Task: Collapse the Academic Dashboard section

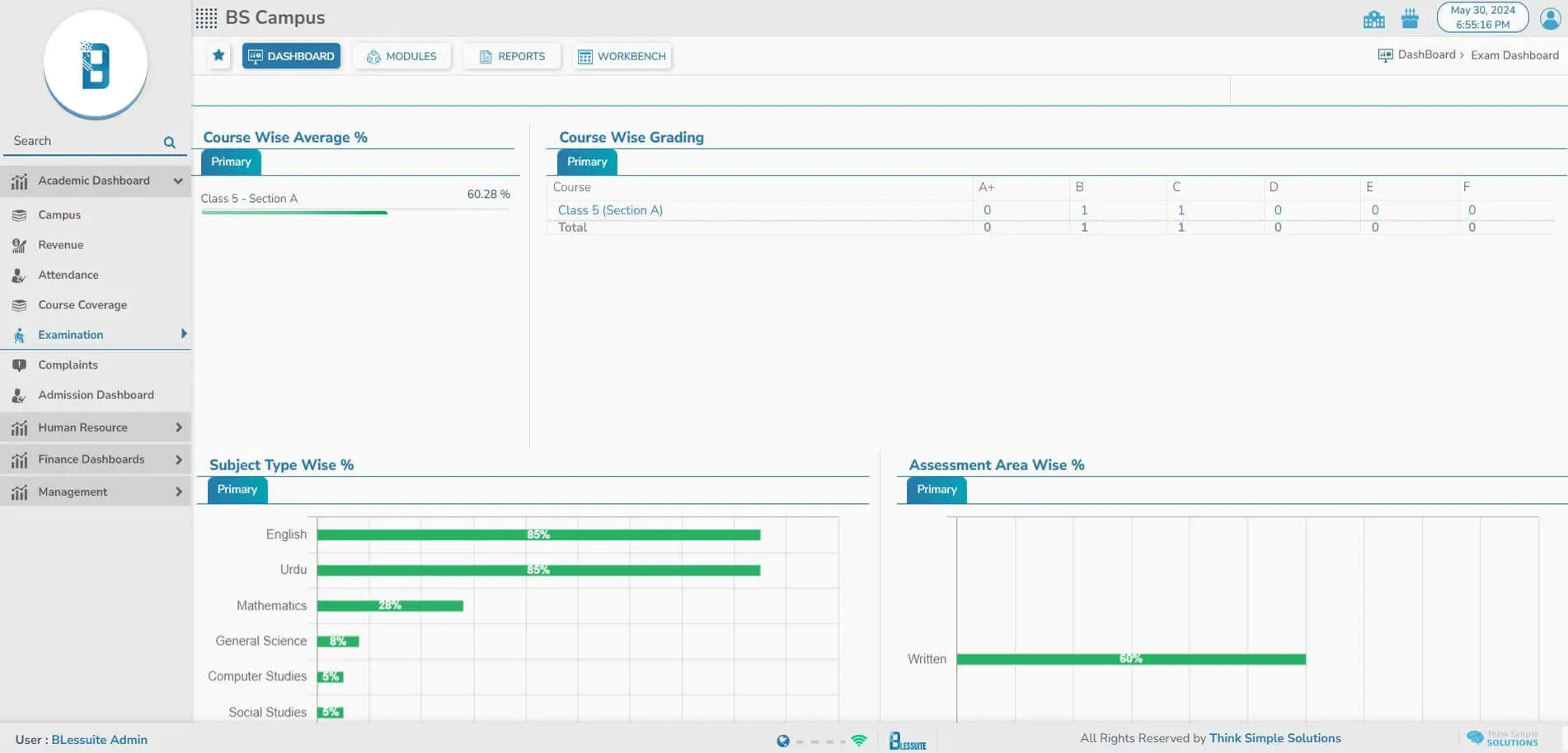Action: pos(177,181)
